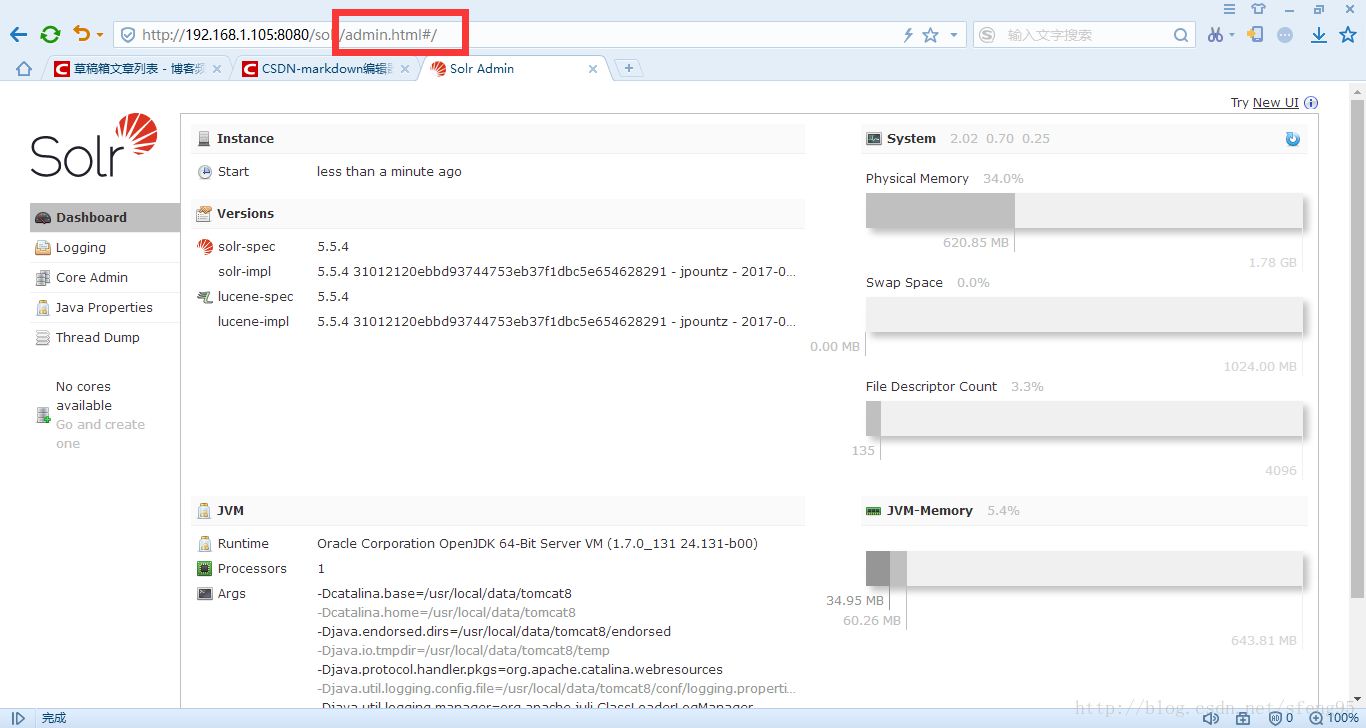Click the orange undo-close arrow icon
Image resolution: width=1366 pixels, height=728 pixels.
(x=81, y=35)
